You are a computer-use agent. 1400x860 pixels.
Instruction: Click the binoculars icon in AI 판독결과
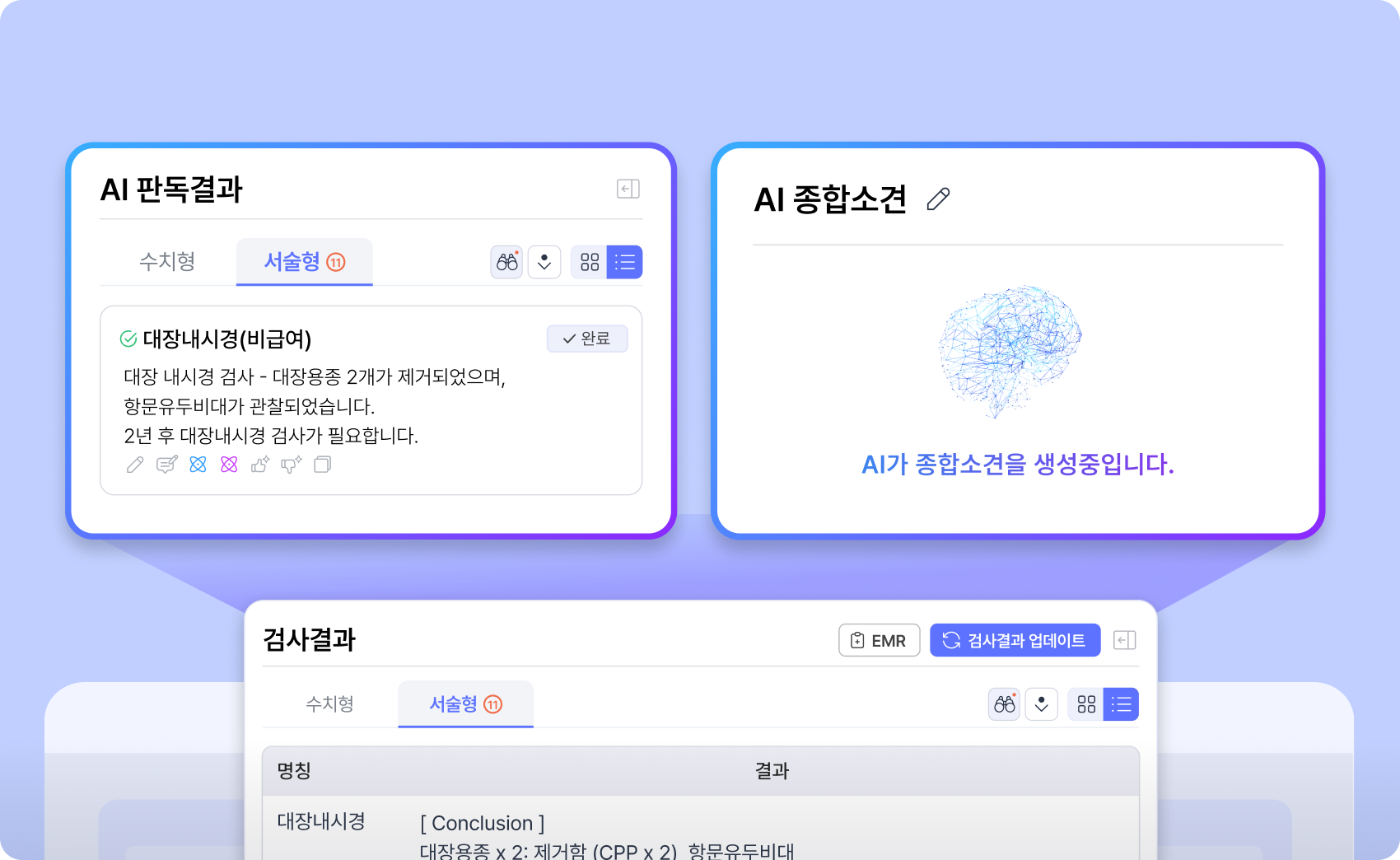(507, 262)
